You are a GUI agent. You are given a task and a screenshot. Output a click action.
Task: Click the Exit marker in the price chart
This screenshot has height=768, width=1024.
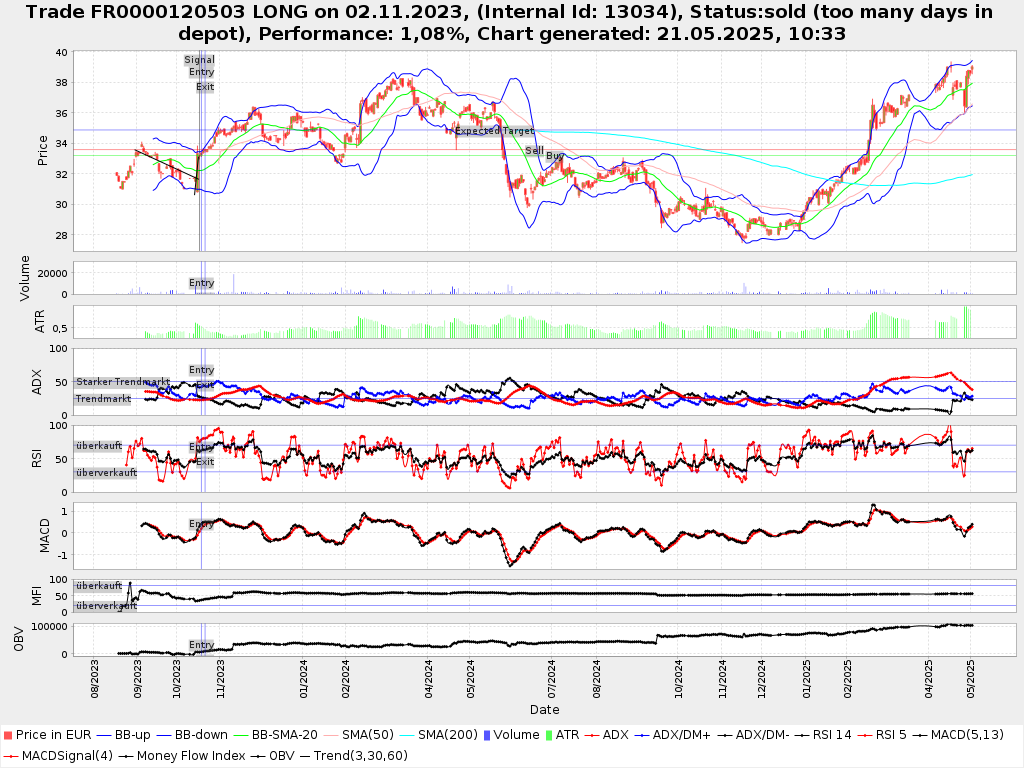(x=205, y=87)
